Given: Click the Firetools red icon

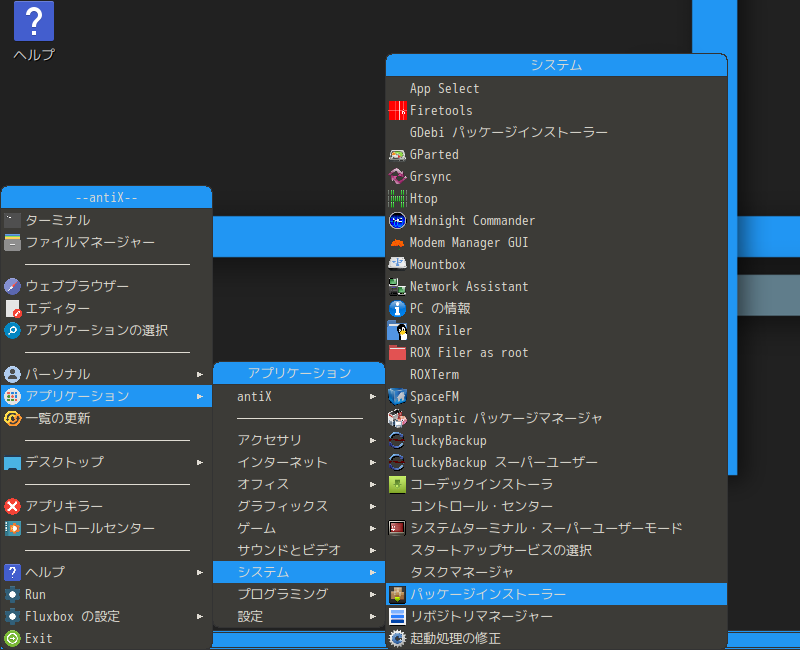Looking at the screenshot, I should coord(397,110).
